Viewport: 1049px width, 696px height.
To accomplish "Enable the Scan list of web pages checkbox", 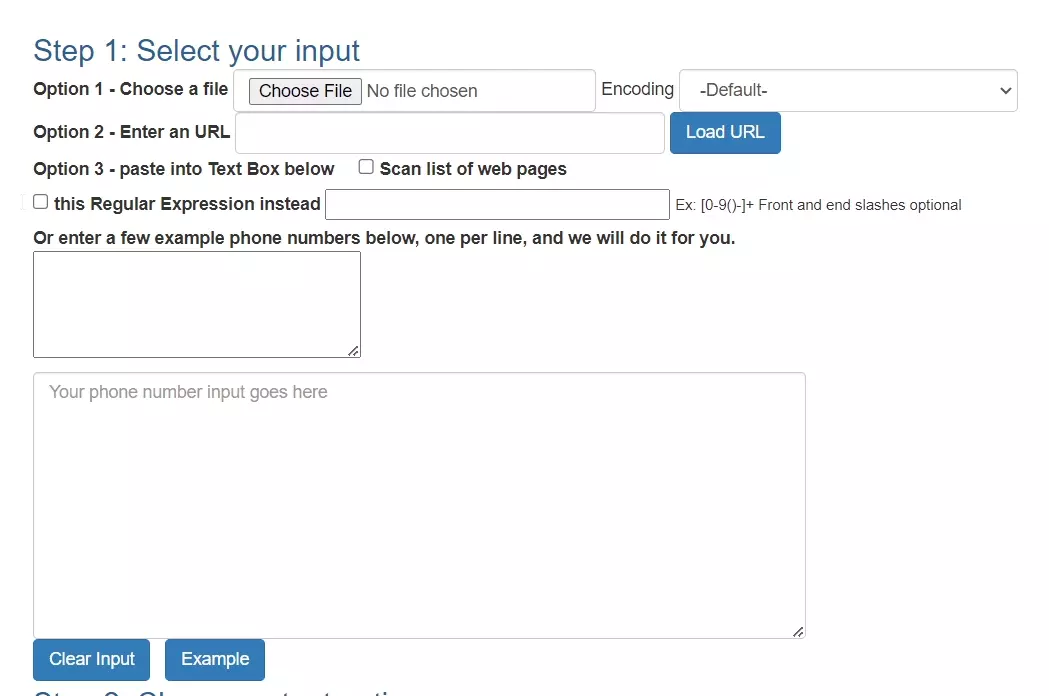I will pos(366,166).
